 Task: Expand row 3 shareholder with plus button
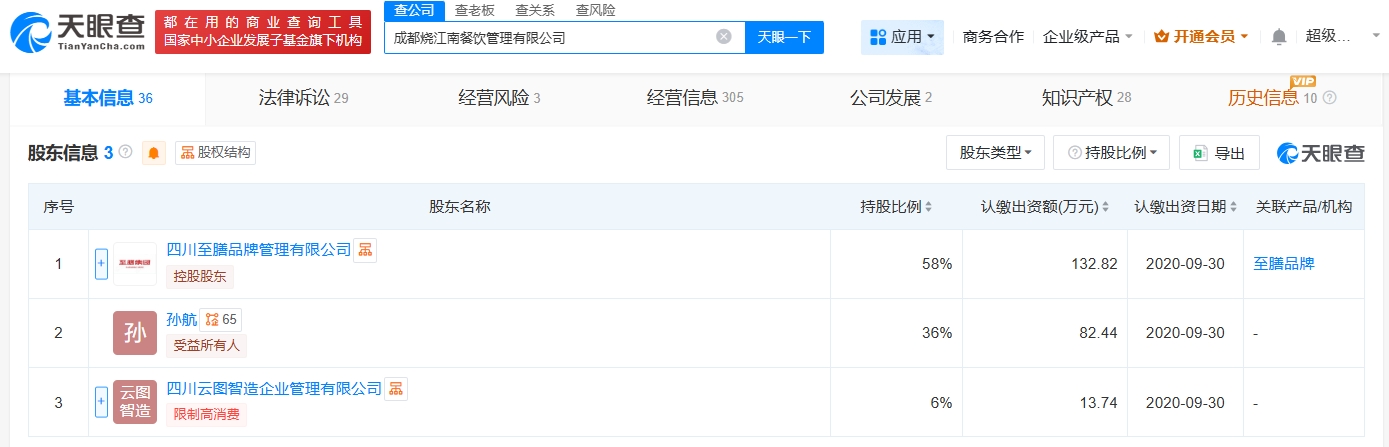click(x=101, y=402)
